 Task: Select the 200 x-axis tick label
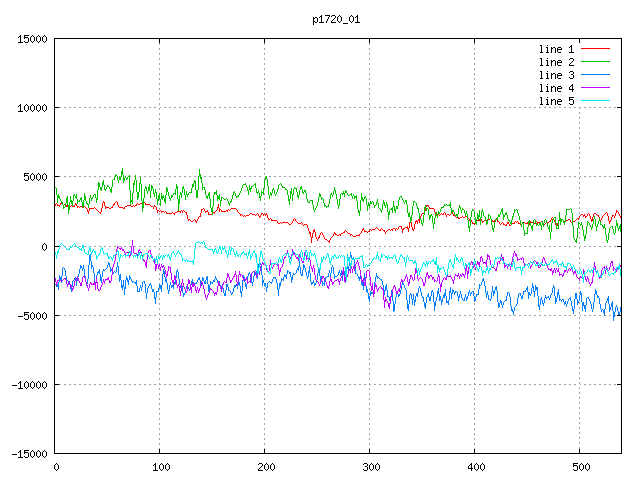265,467
